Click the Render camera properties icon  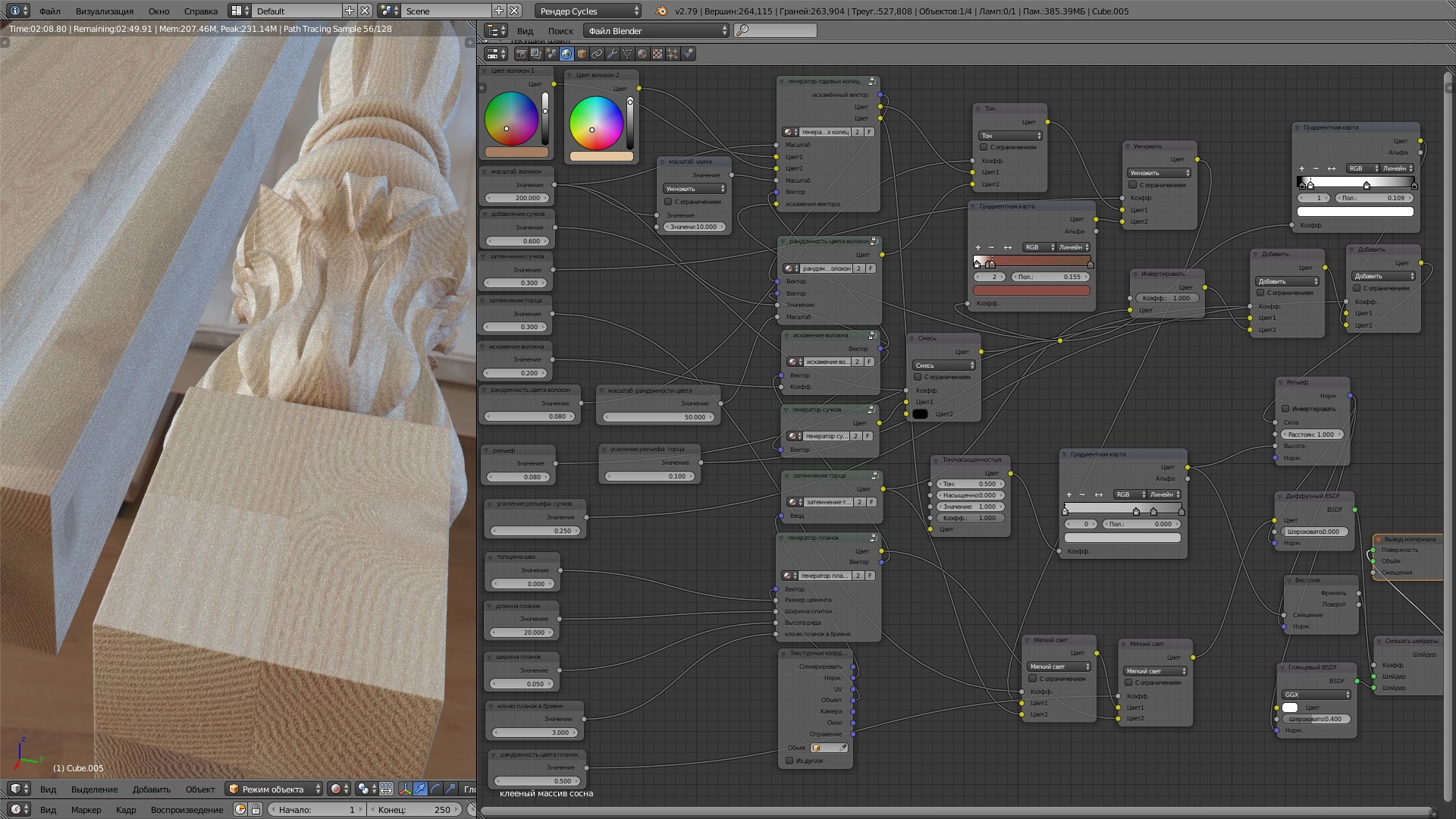tap(522, 54)
